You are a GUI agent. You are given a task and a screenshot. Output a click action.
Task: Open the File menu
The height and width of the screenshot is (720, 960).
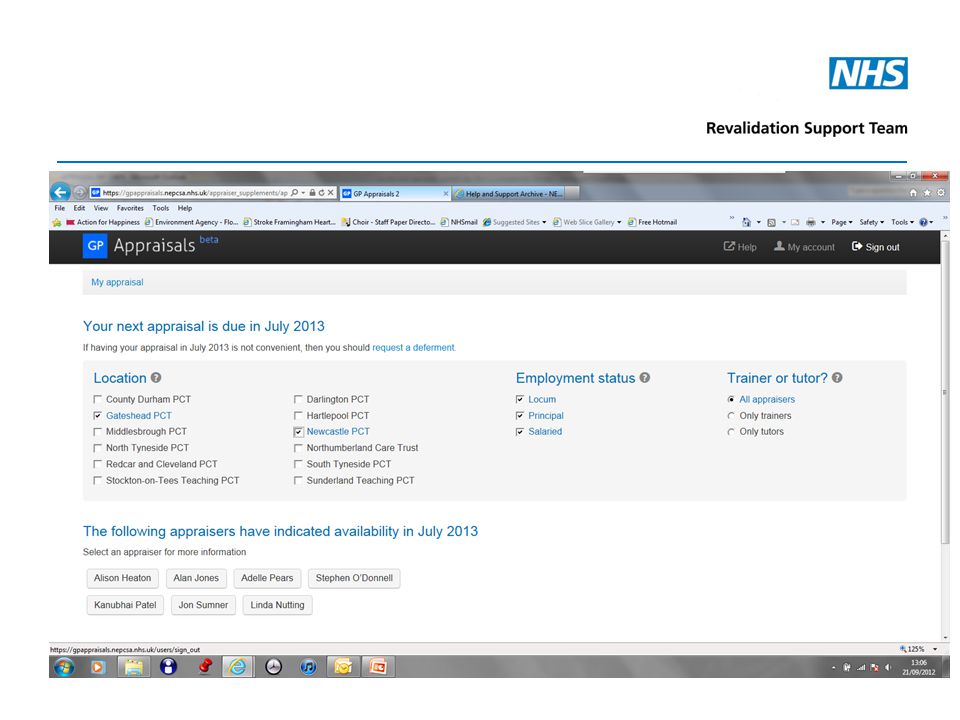tap(59, 208)
